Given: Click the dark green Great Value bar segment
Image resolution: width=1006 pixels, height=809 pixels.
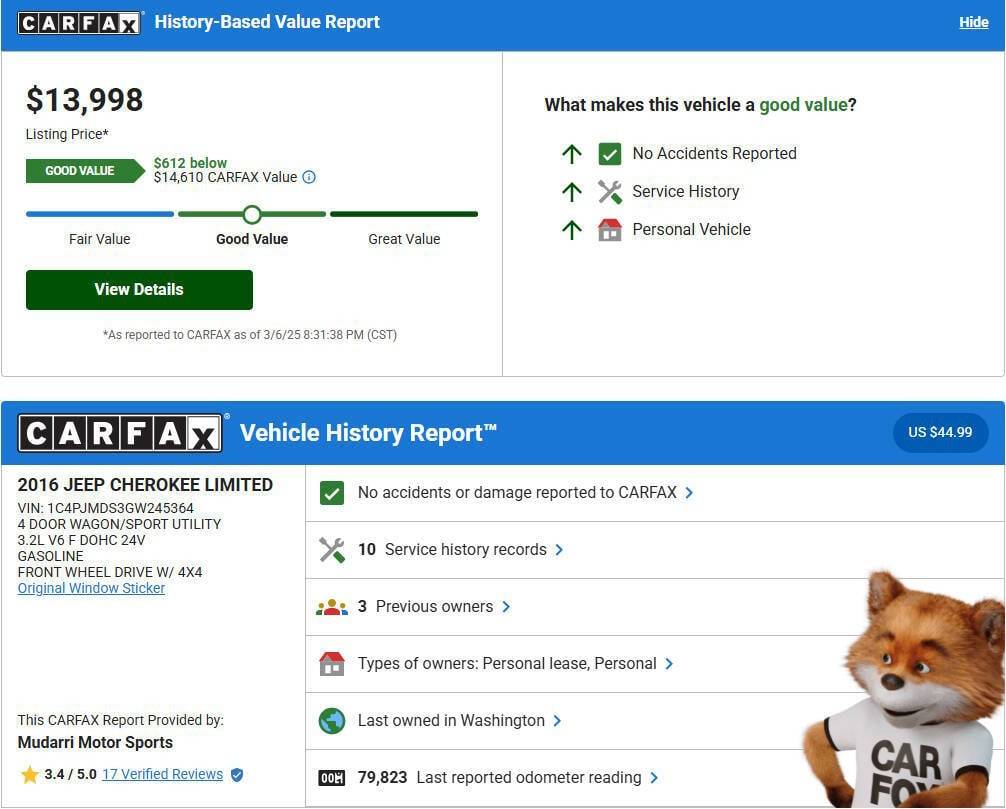Looking at the screenshot, I should (404, 214).
